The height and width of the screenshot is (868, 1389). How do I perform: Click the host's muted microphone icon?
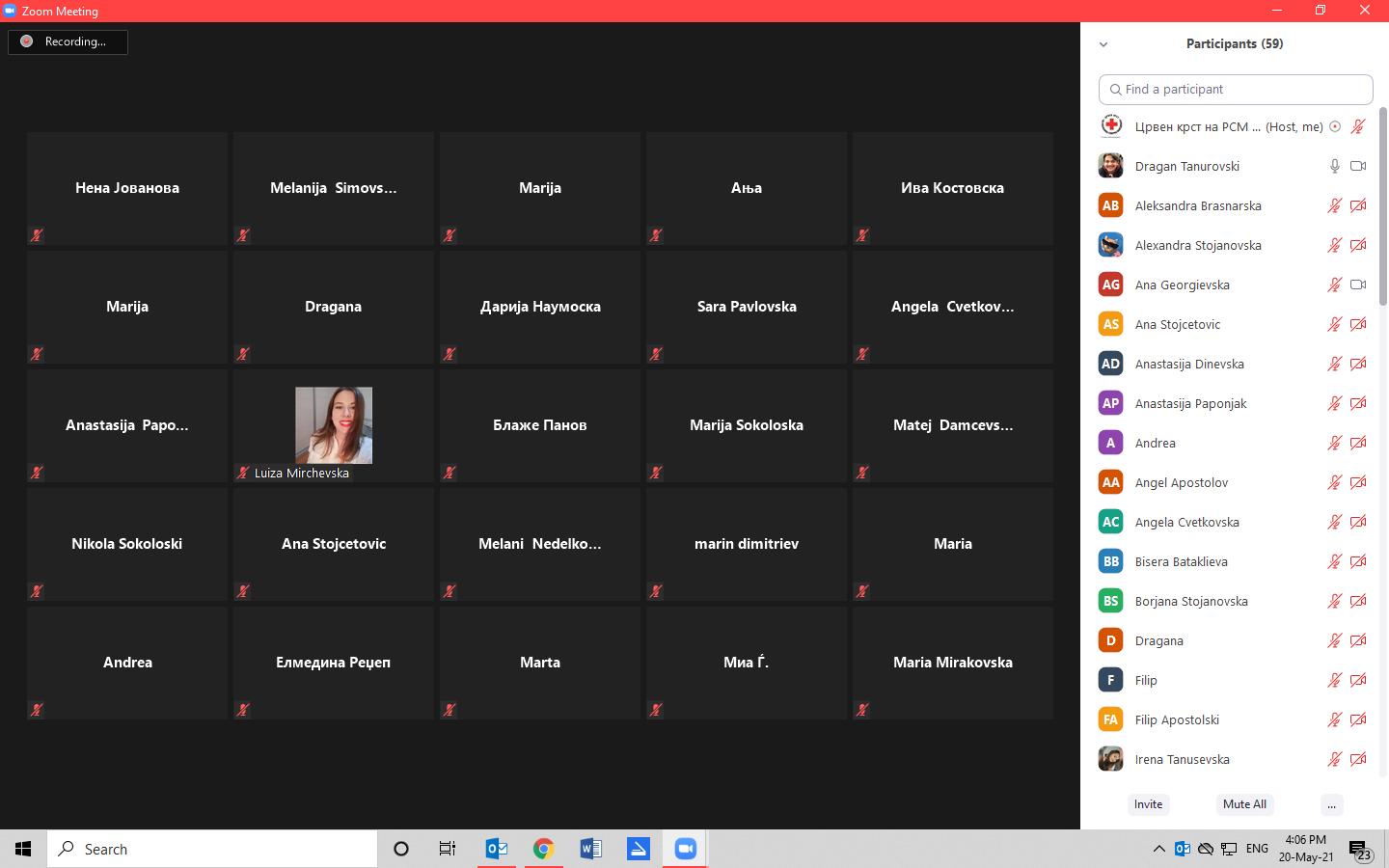click(x=1358, y=126)
